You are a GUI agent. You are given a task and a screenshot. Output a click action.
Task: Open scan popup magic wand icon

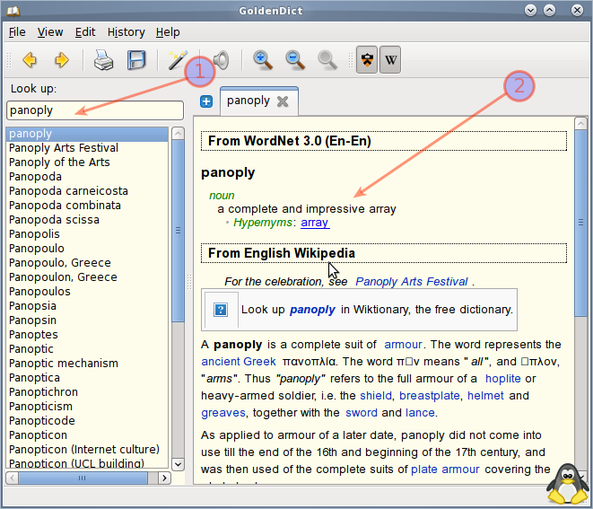tap(177, 60)
